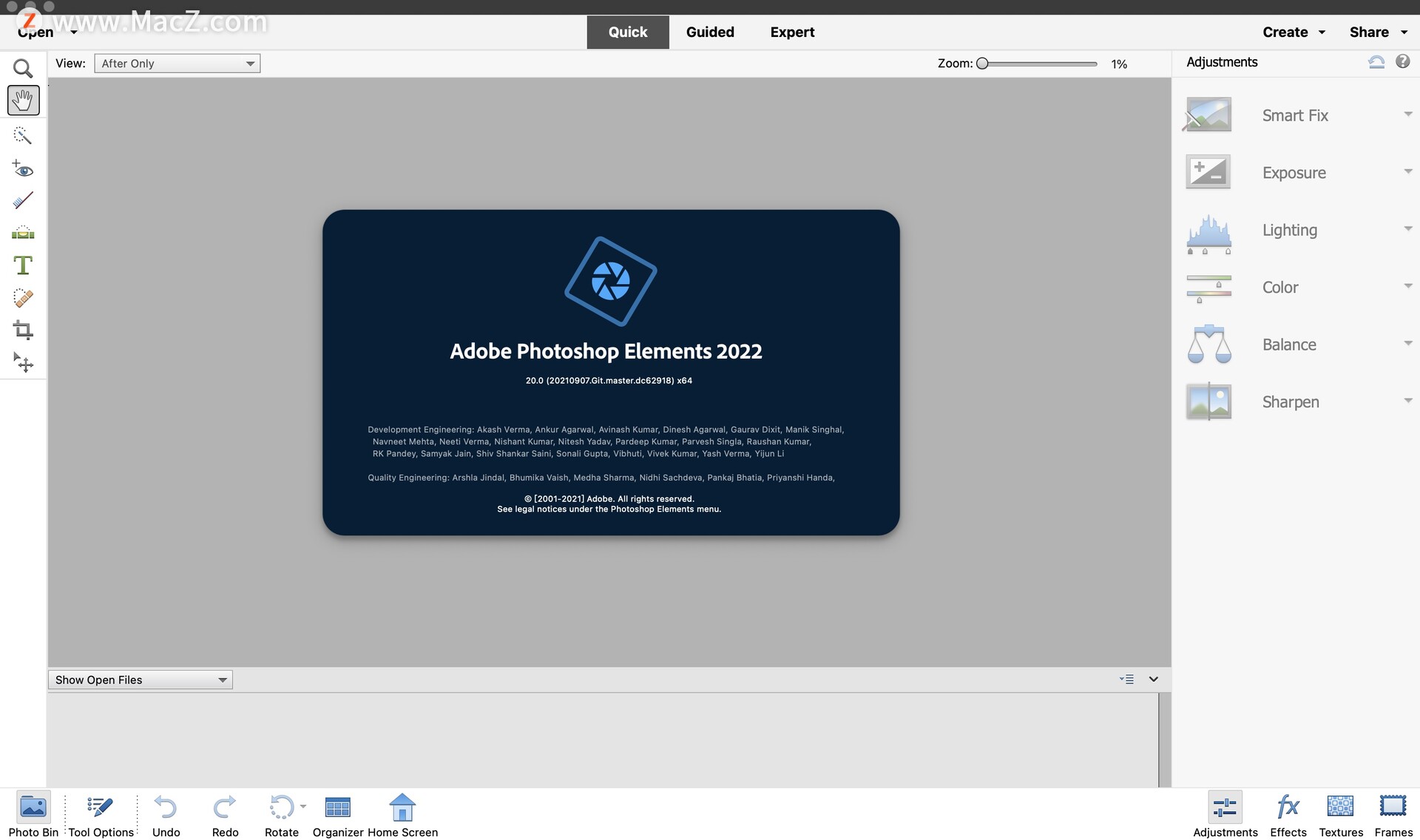Select the Hand tool in toolbar

coord(22,100)
